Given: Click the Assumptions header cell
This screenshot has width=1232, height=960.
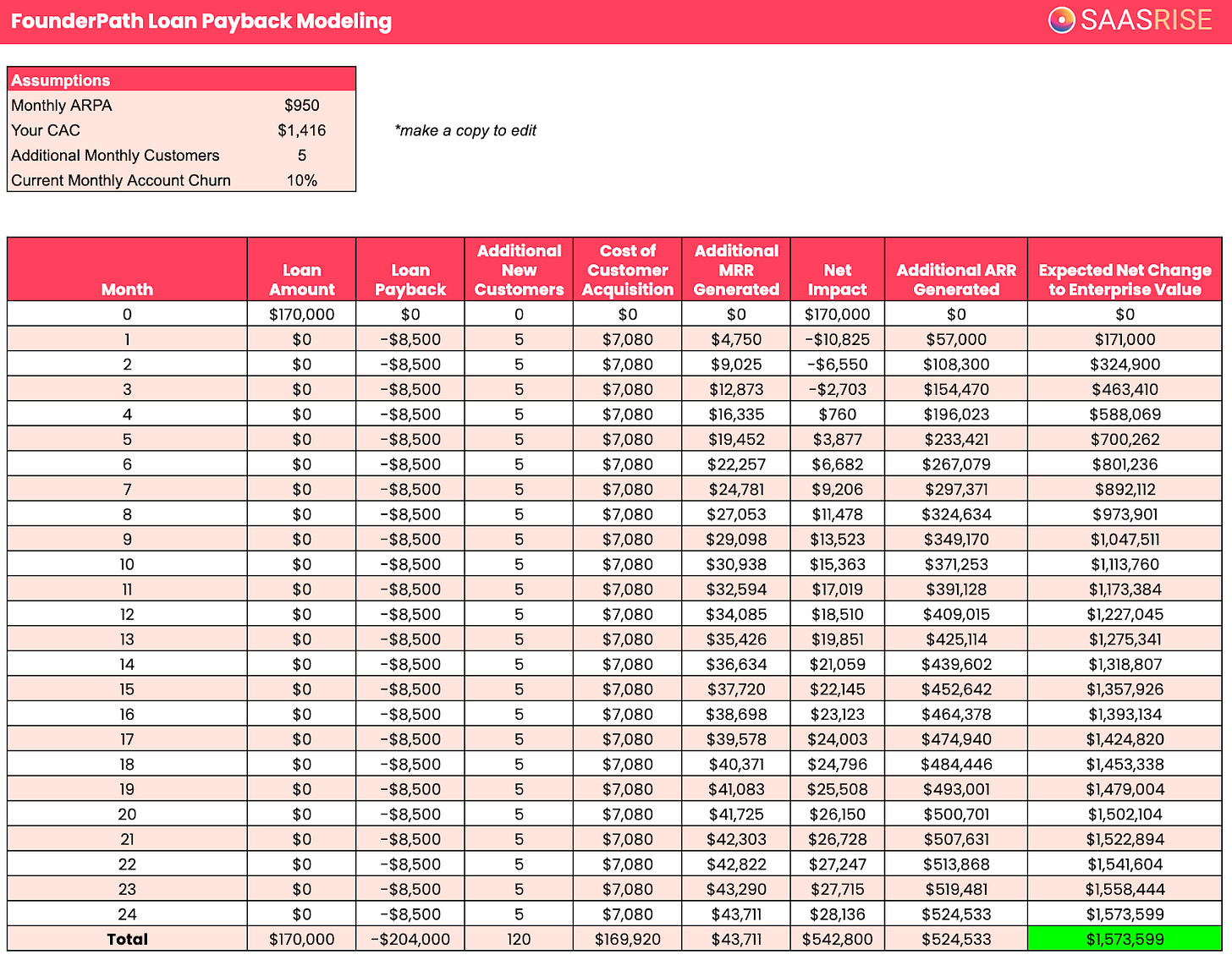Looking at the screenshot, I should pos(181,80).
